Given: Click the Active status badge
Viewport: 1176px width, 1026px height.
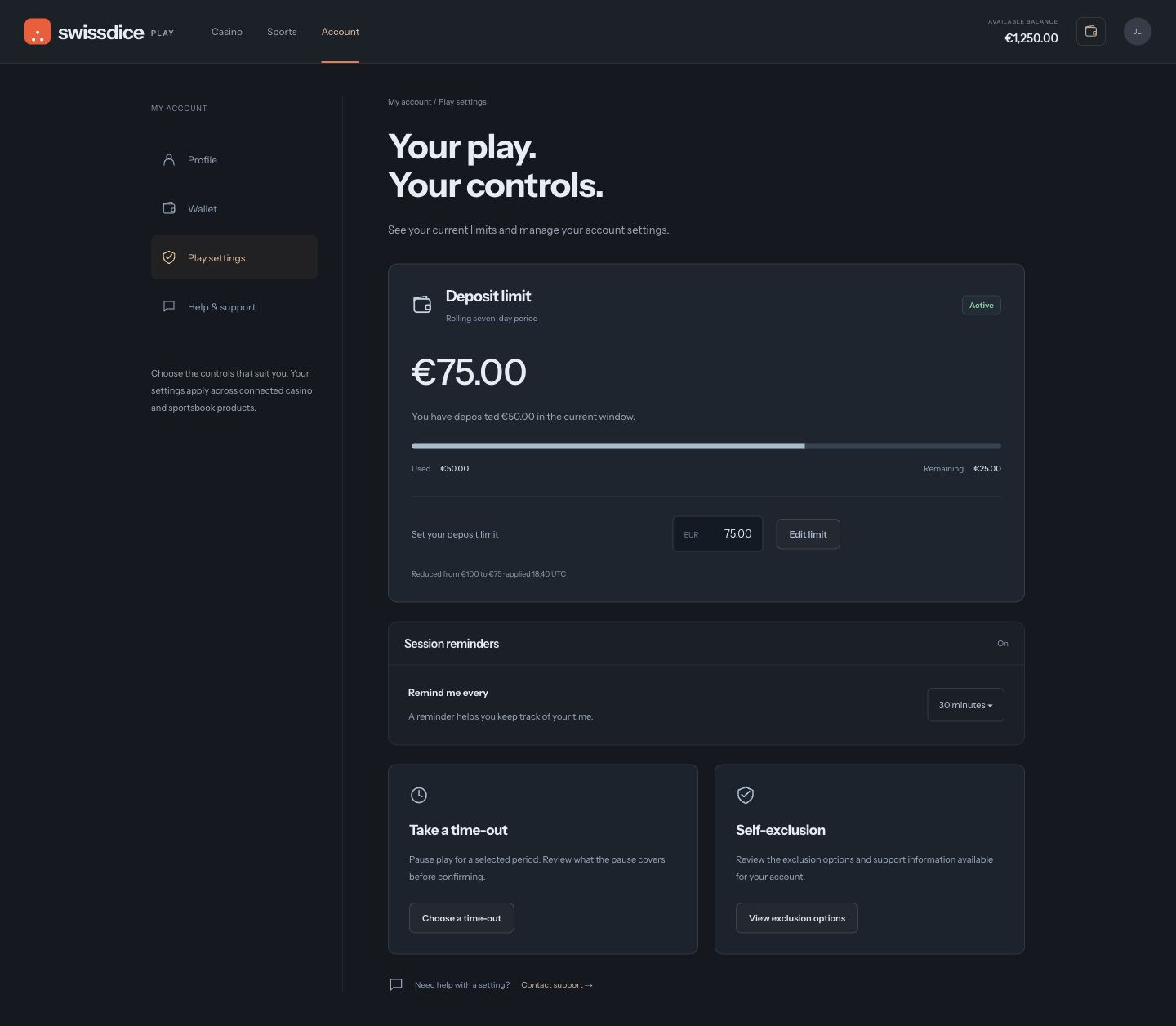Looking at the screenshot, I should point(982,306).
